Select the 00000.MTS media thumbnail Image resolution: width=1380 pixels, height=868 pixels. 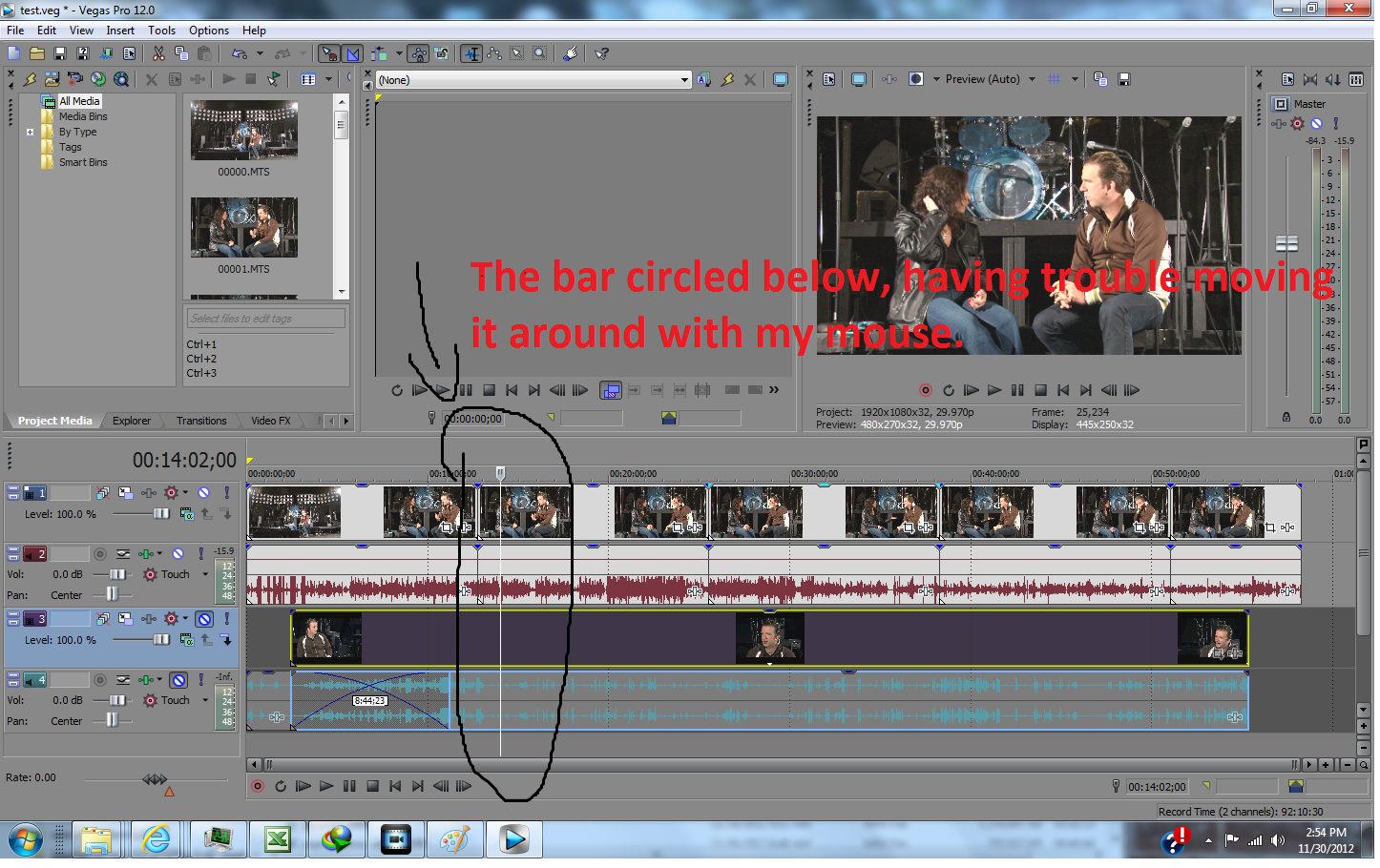click(245, 131)
